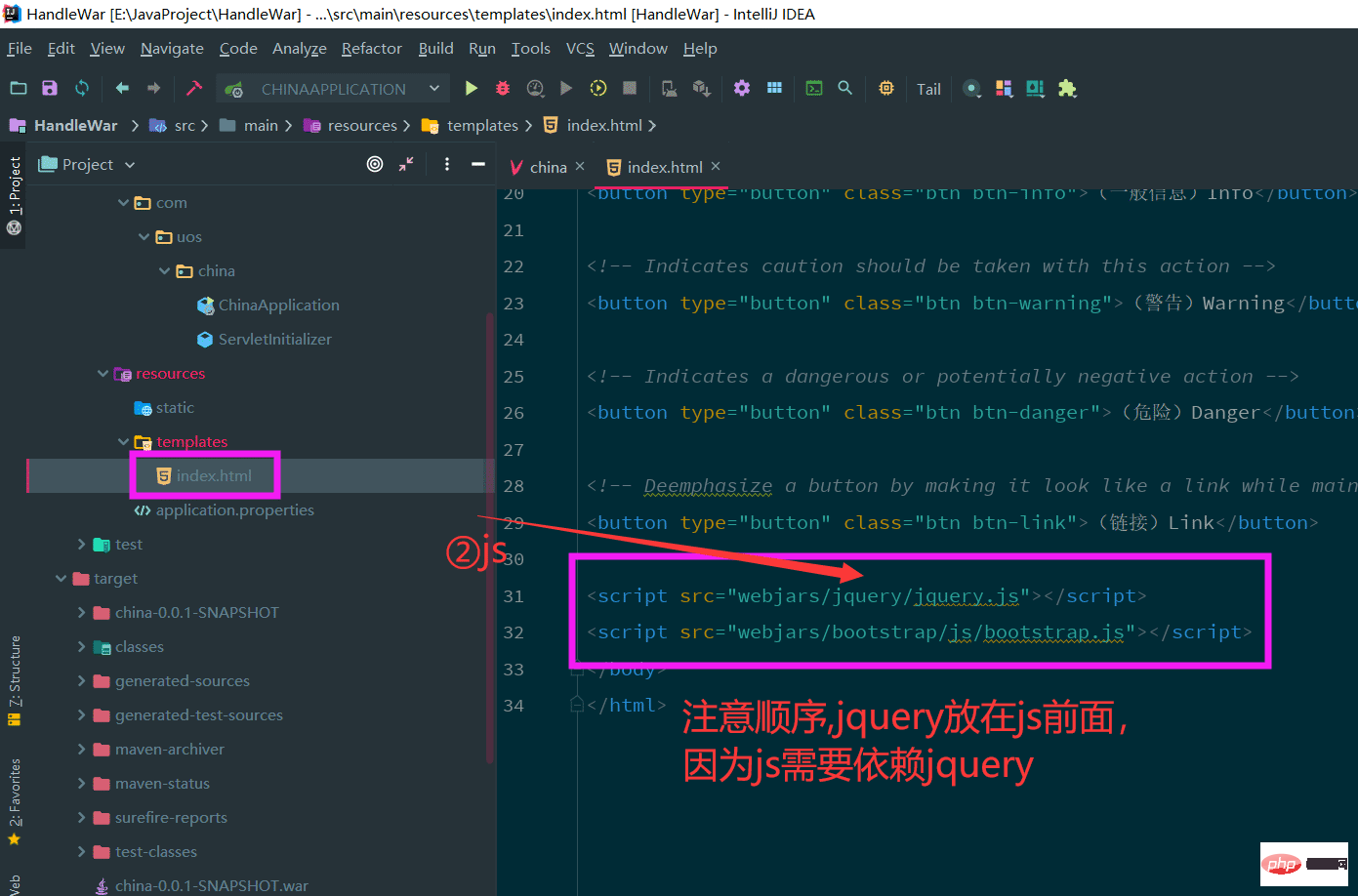Click the puzzle piece plugin icon

(x=1067, y=88)
